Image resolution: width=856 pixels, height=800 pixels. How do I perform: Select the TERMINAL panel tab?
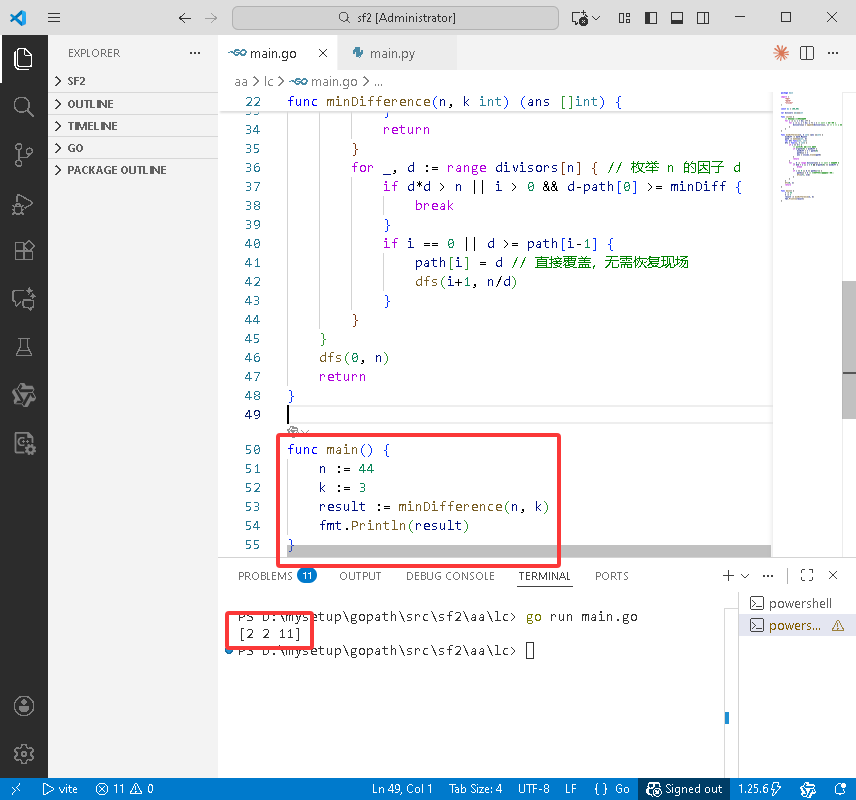coord(544,576)
